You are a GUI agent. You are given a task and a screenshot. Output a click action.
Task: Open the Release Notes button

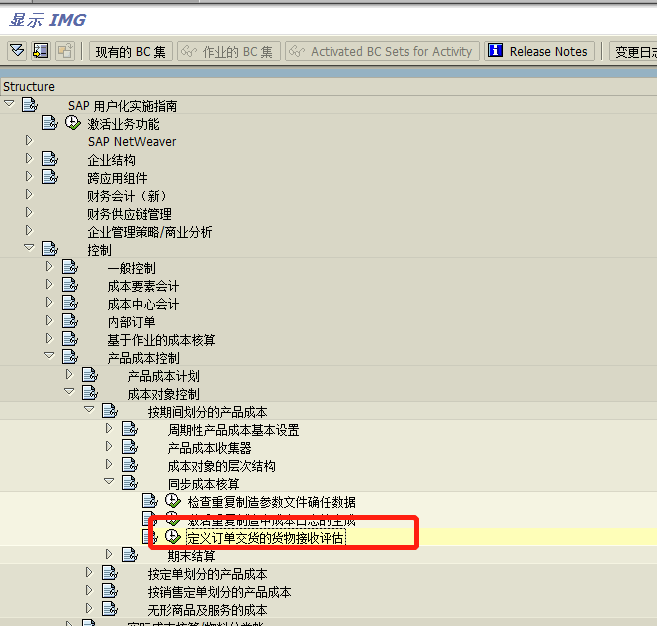(540, 52)
